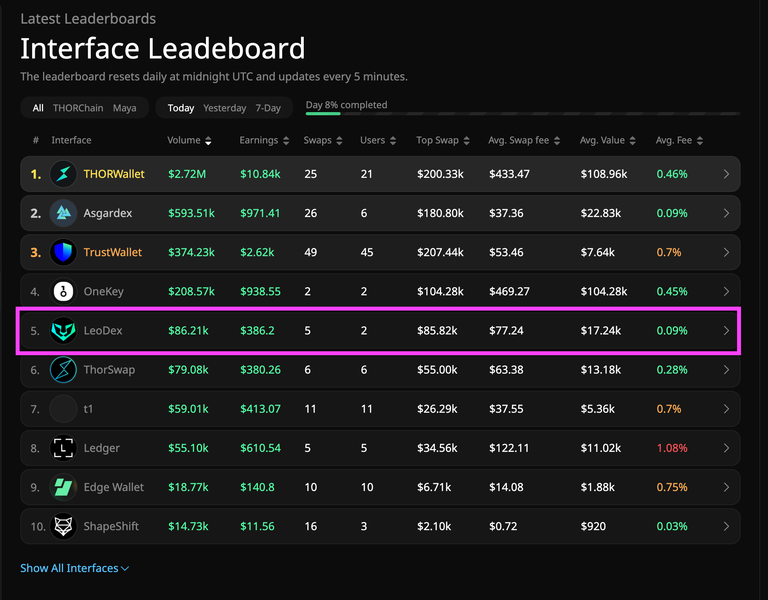The height and width of the screenshot is (600, 768).
Task: Click the Ledger logo icon
Action: 63,448
